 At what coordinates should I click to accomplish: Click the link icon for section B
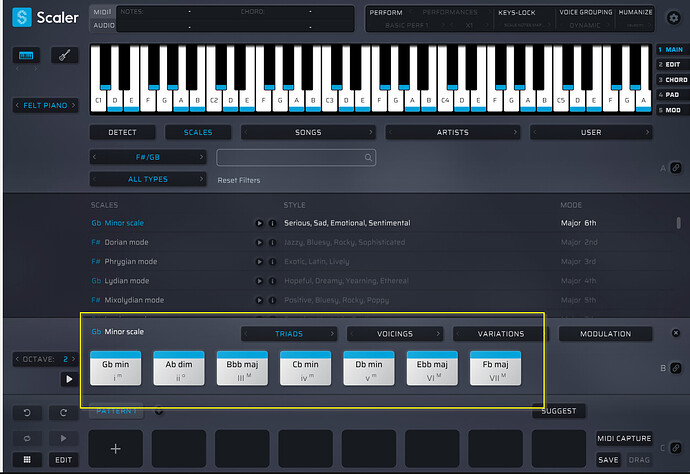(676, 368)
